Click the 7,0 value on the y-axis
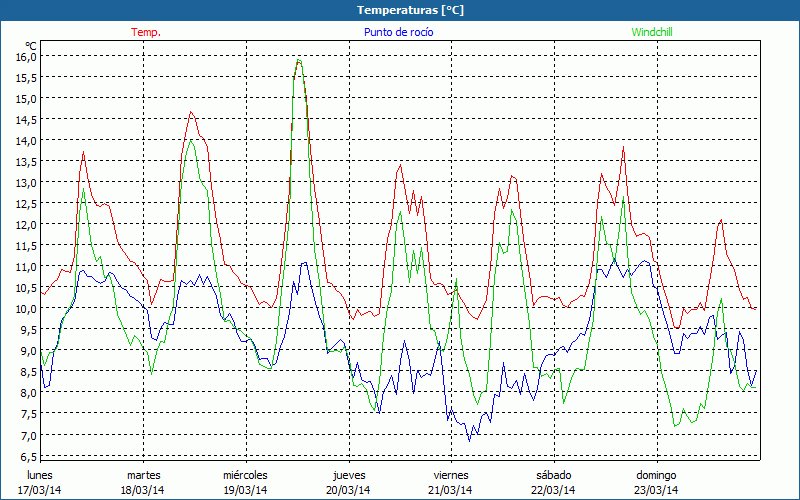800x500 pixels. (x=28, y=435)
